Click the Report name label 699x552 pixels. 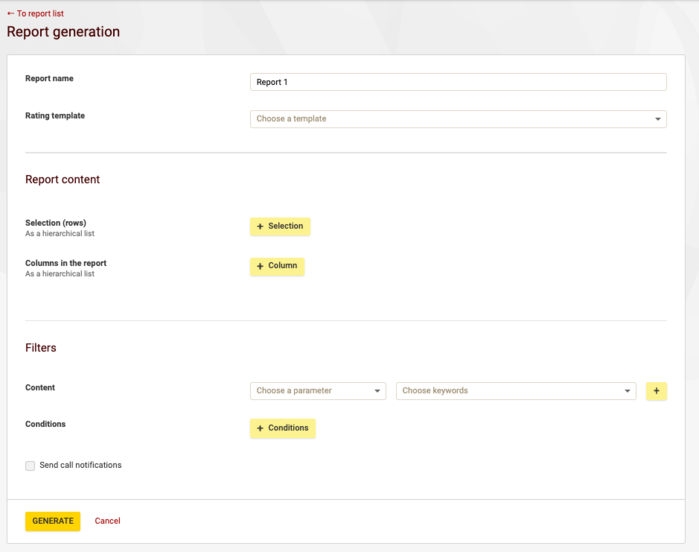tap(49, 78)
